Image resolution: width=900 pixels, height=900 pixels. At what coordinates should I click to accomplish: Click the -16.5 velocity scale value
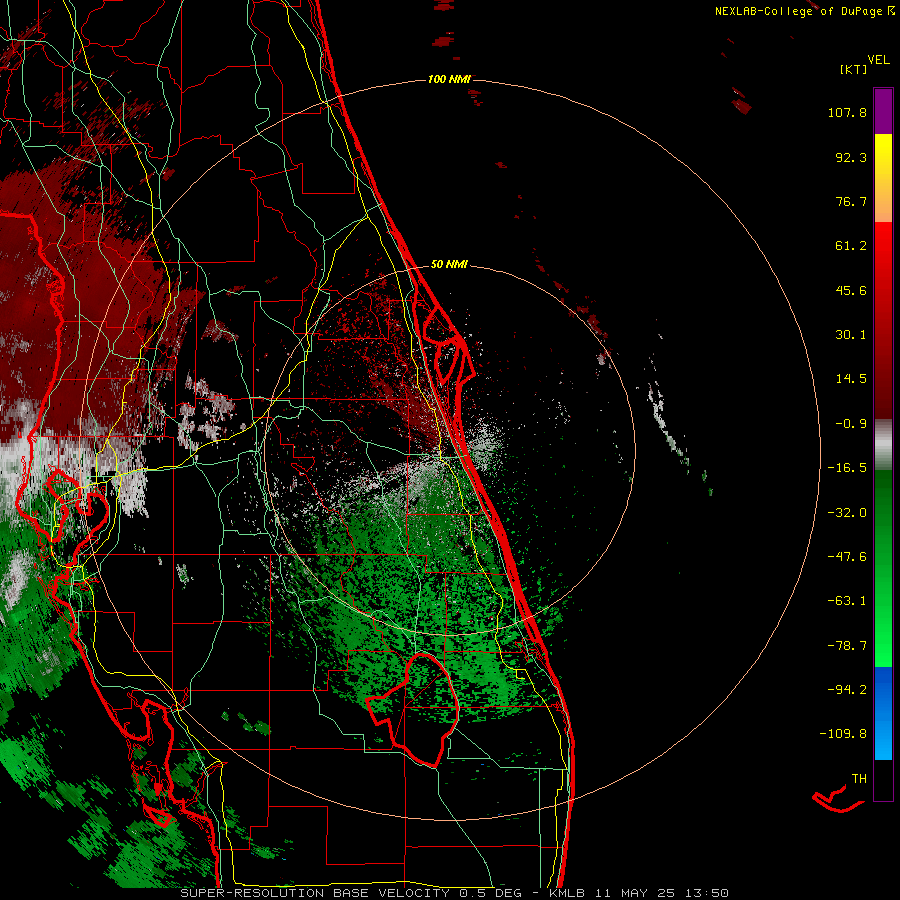(x=847, y=468)
